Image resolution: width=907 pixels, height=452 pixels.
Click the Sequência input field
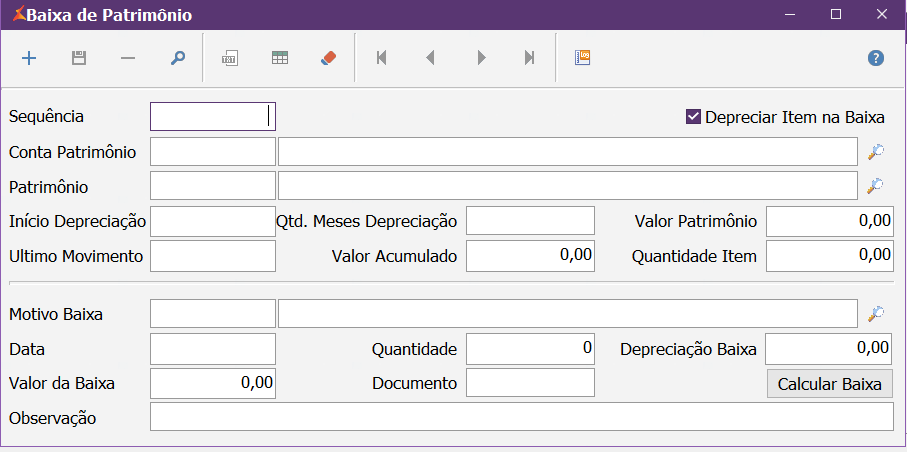[x=212, y=117]
